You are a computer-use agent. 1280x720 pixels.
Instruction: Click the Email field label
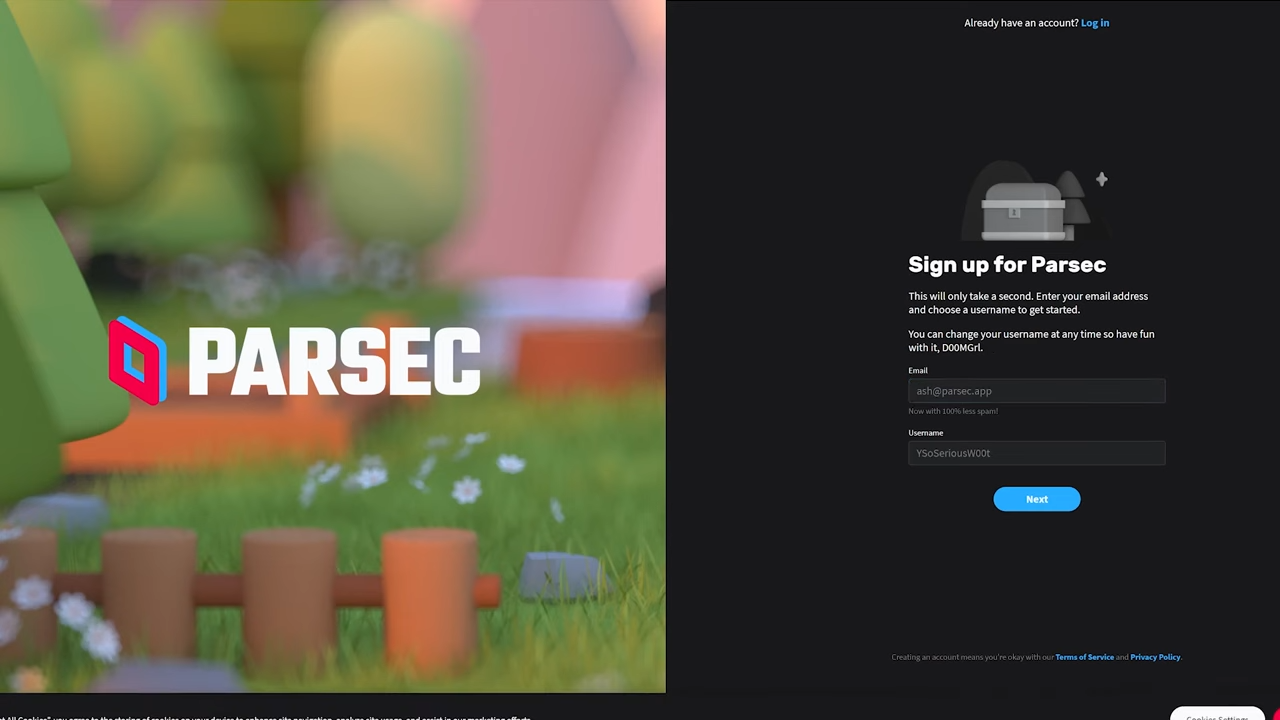[x=918, y=370]
